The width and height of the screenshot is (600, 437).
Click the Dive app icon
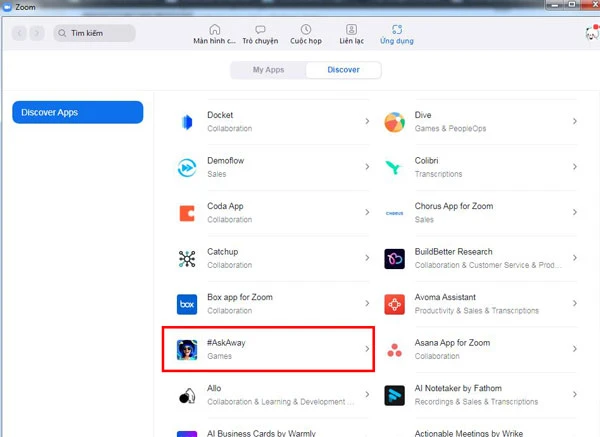tap(395, 122)
